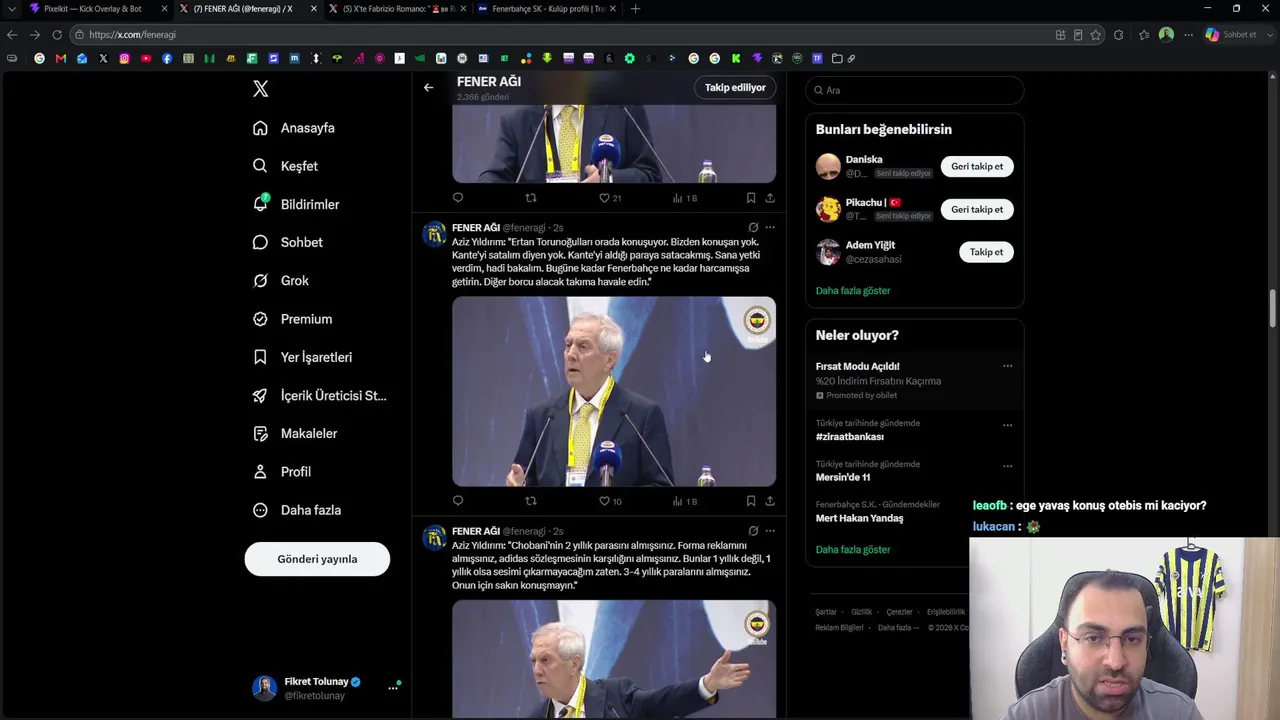Viewport: 1280px width, 720px height.
Task: Open options for the #ziraatbankası trend
Action: (x=1007, y=425)
